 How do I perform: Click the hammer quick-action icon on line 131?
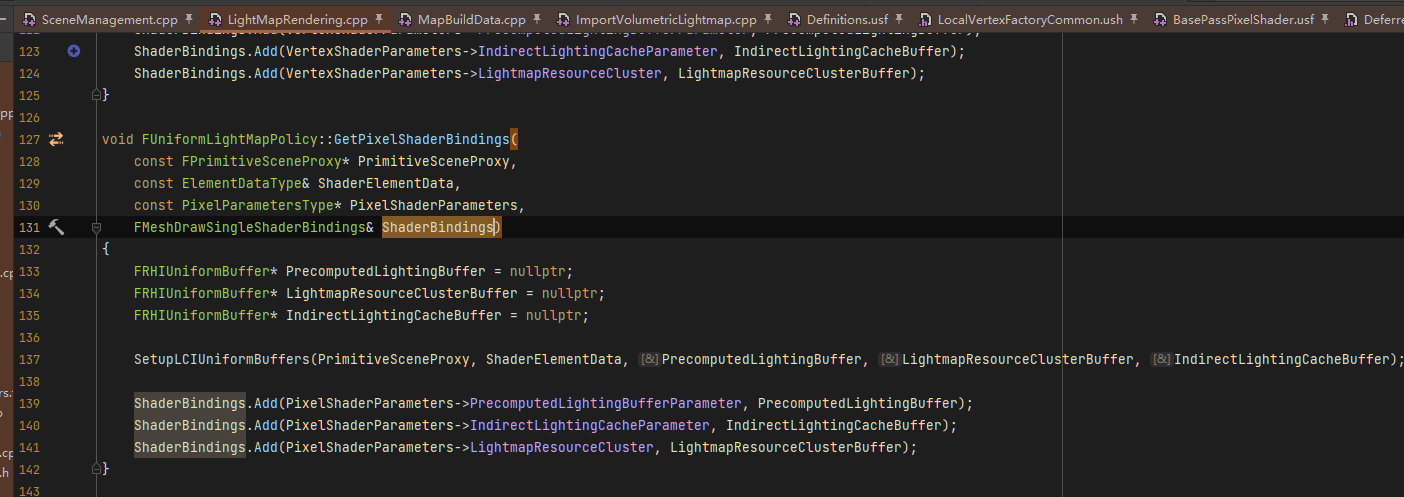tap(56, 228)
